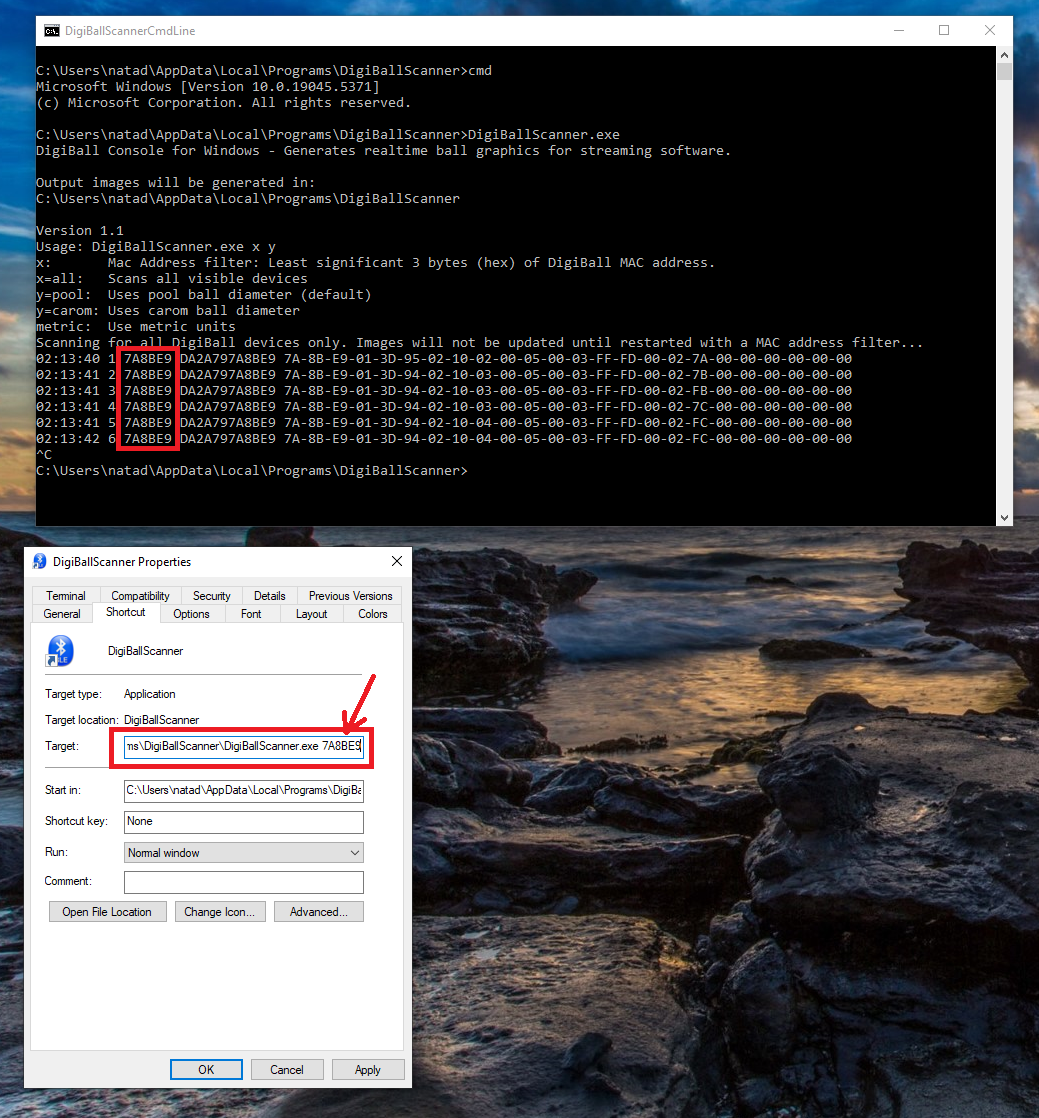Minimize the DigiBallScannerCmdLine console window
The width and height of the screenshot is (1039, 1118).
(896, 31)
